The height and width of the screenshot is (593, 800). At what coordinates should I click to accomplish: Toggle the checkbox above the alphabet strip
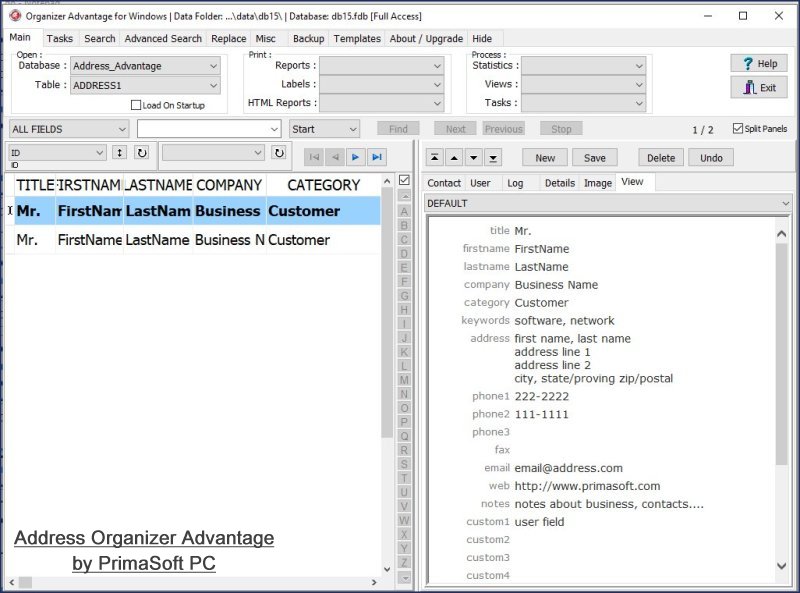click(x=405, y=178)
